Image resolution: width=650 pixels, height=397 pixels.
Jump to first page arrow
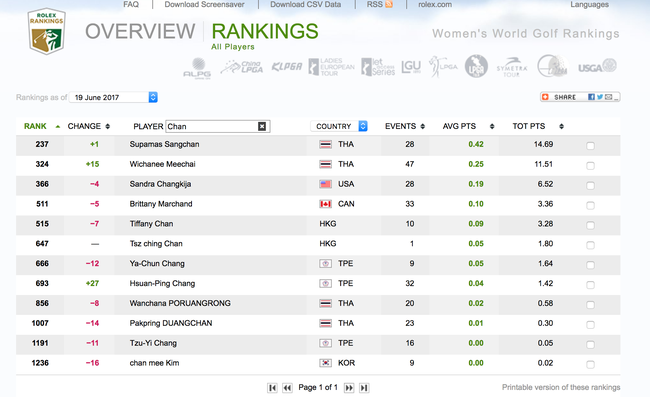[272, 387]
